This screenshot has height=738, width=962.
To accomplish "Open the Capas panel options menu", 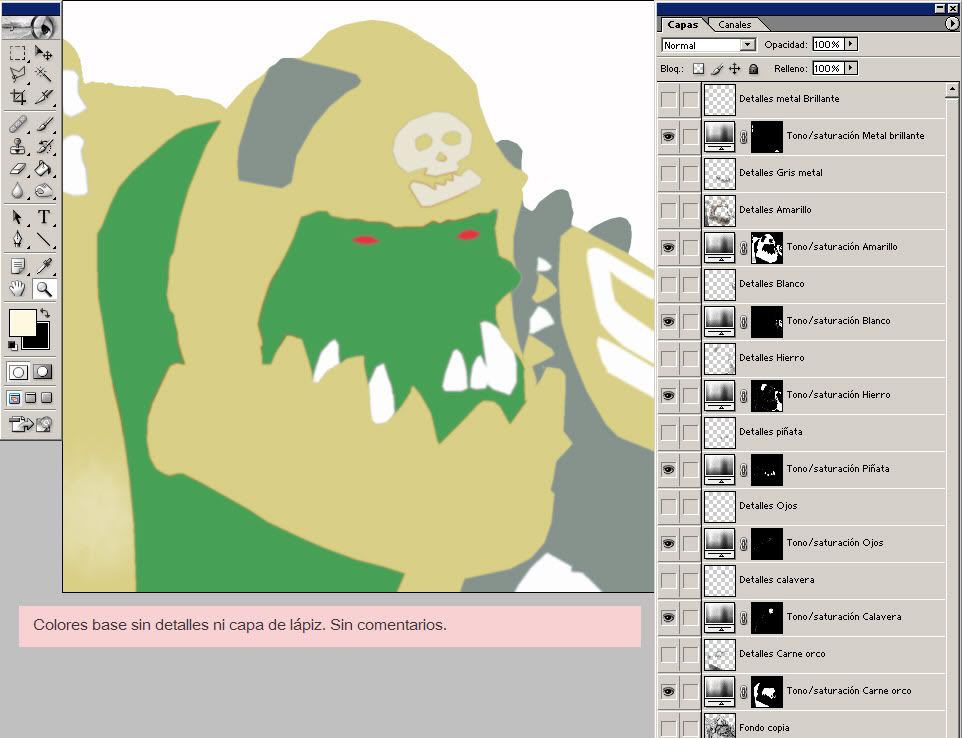I will (x=951, y=23).
